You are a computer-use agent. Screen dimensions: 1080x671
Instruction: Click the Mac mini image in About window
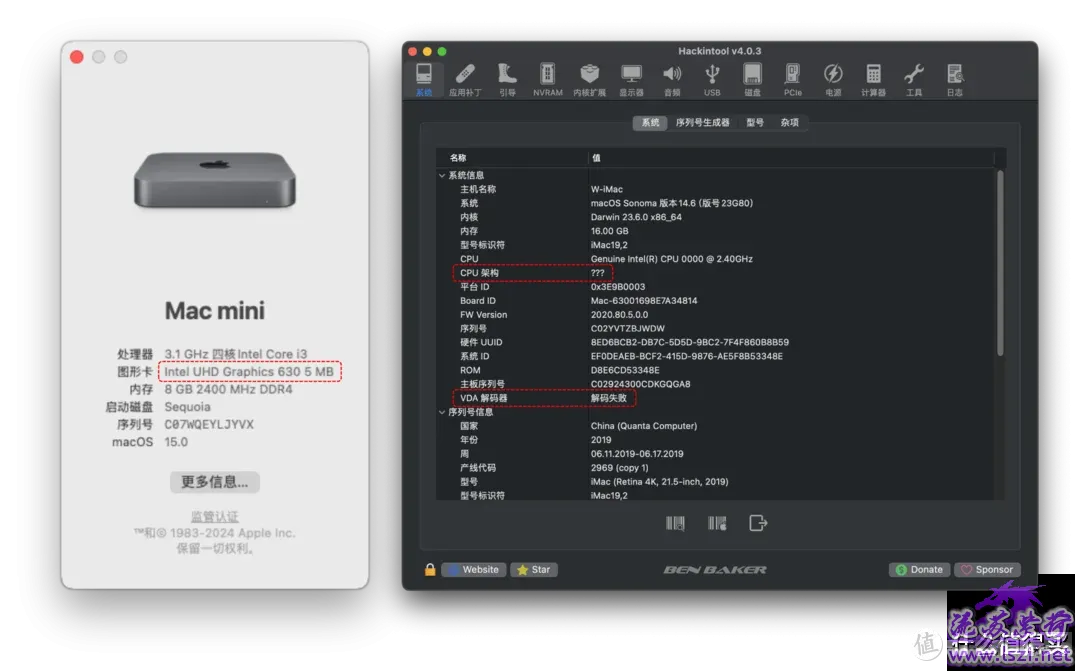(x=215, y=180)
